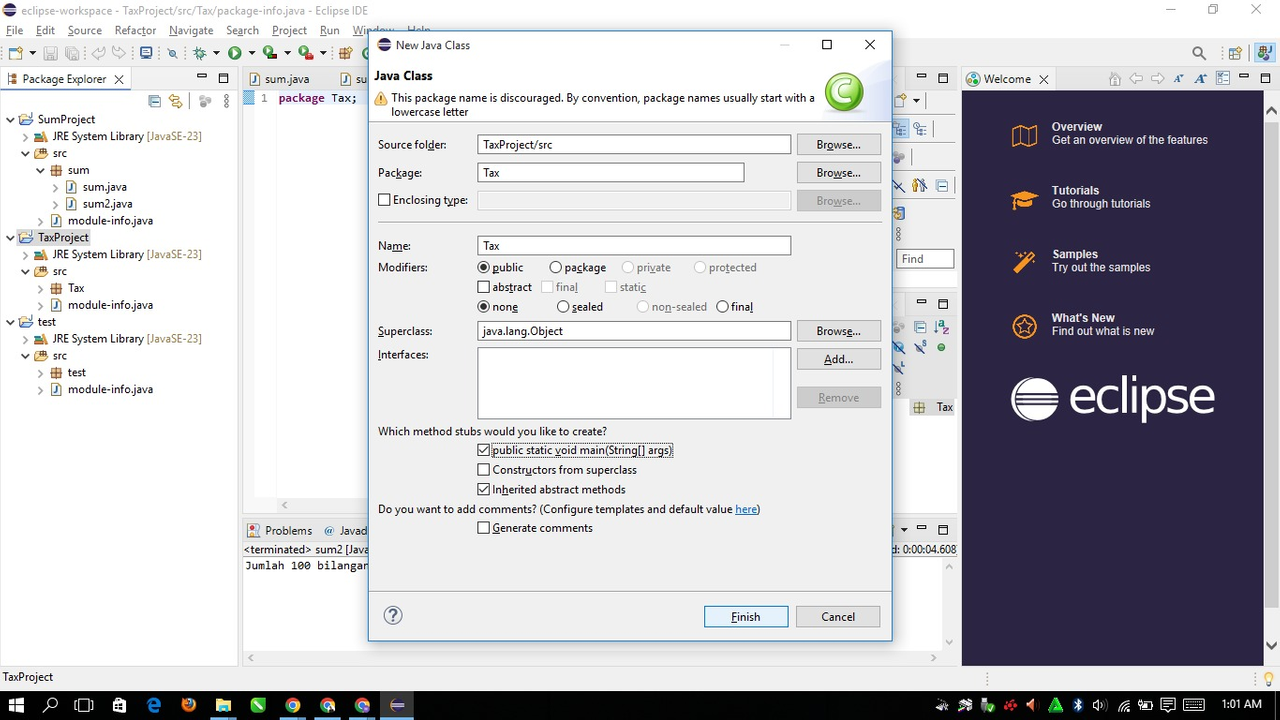Open the Debug button dropdown arrow

pos(216,53)
